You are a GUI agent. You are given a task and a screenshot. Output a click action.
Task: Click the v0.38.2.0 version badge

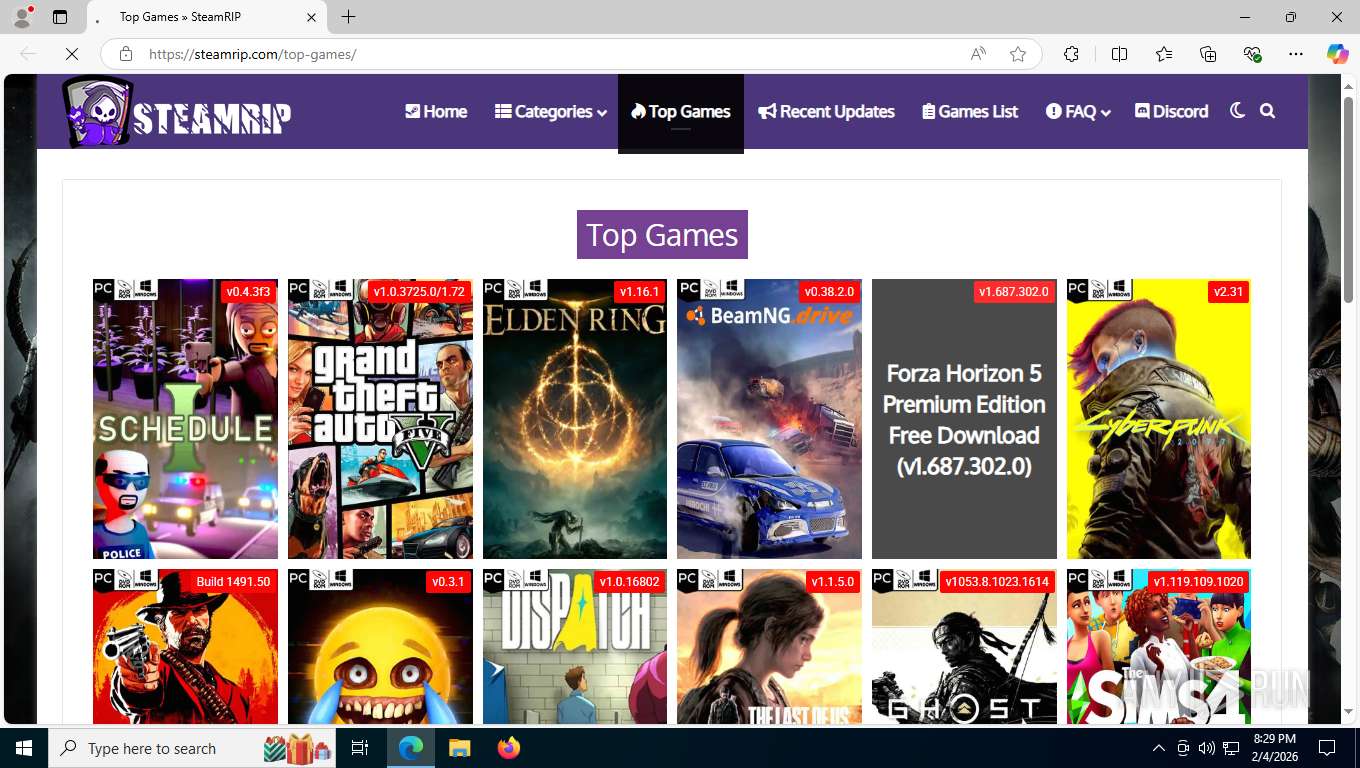pyautogui.click(x=829, y=292)
